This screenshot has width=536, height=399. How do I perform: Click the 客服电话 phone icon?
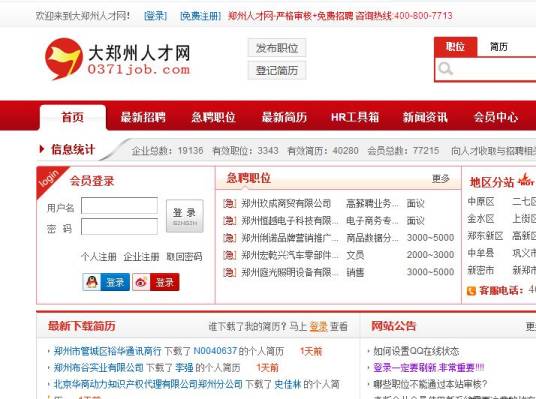[x=471, y=291]
